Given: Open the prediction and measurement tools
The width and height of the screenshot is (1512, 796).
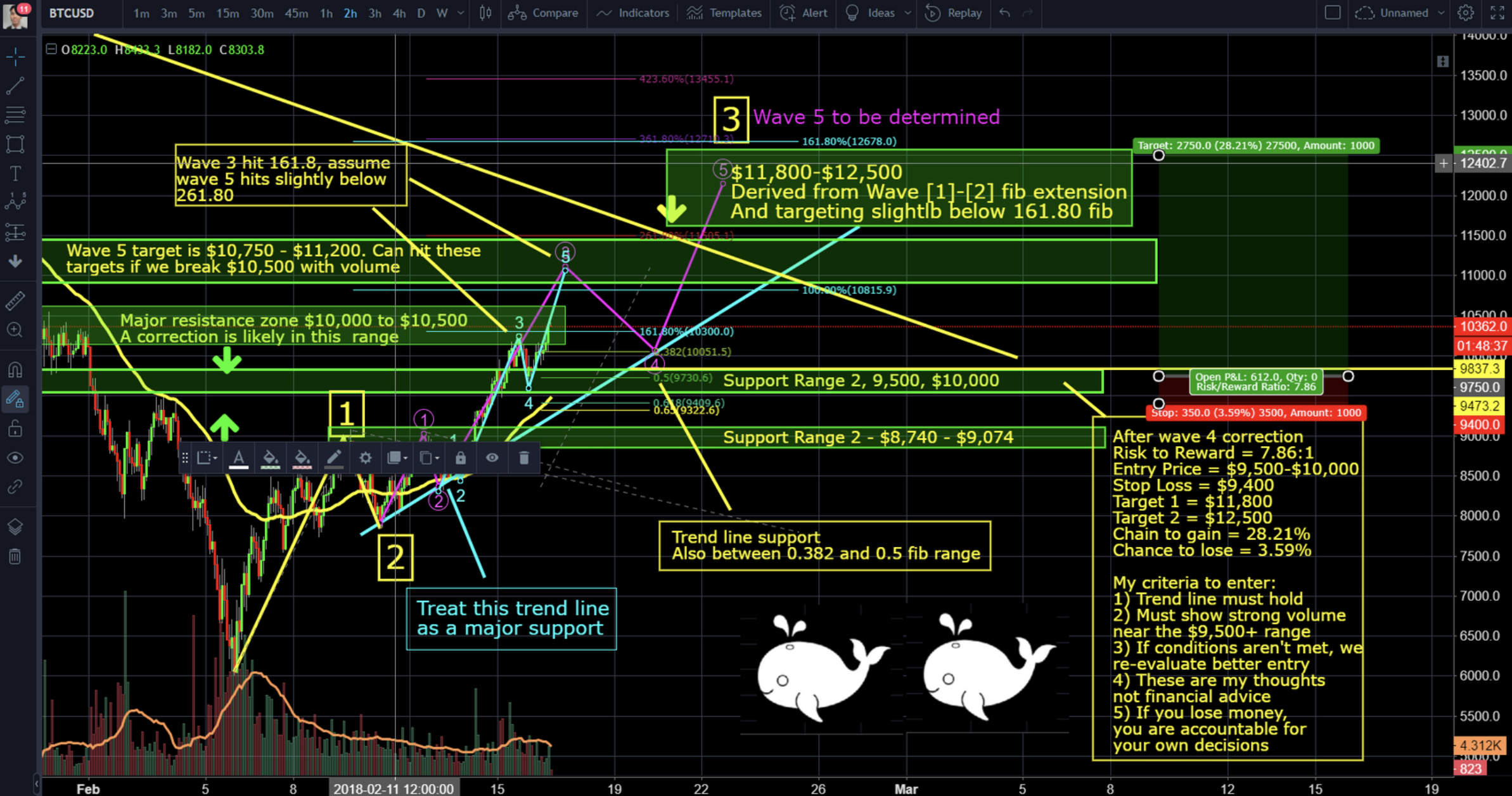Looking at the screenshot, I should (15, 232).
